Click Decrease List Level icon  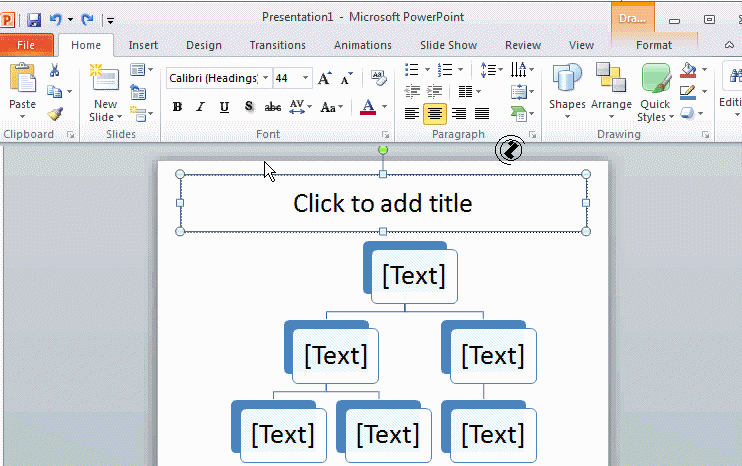point(412,91)
